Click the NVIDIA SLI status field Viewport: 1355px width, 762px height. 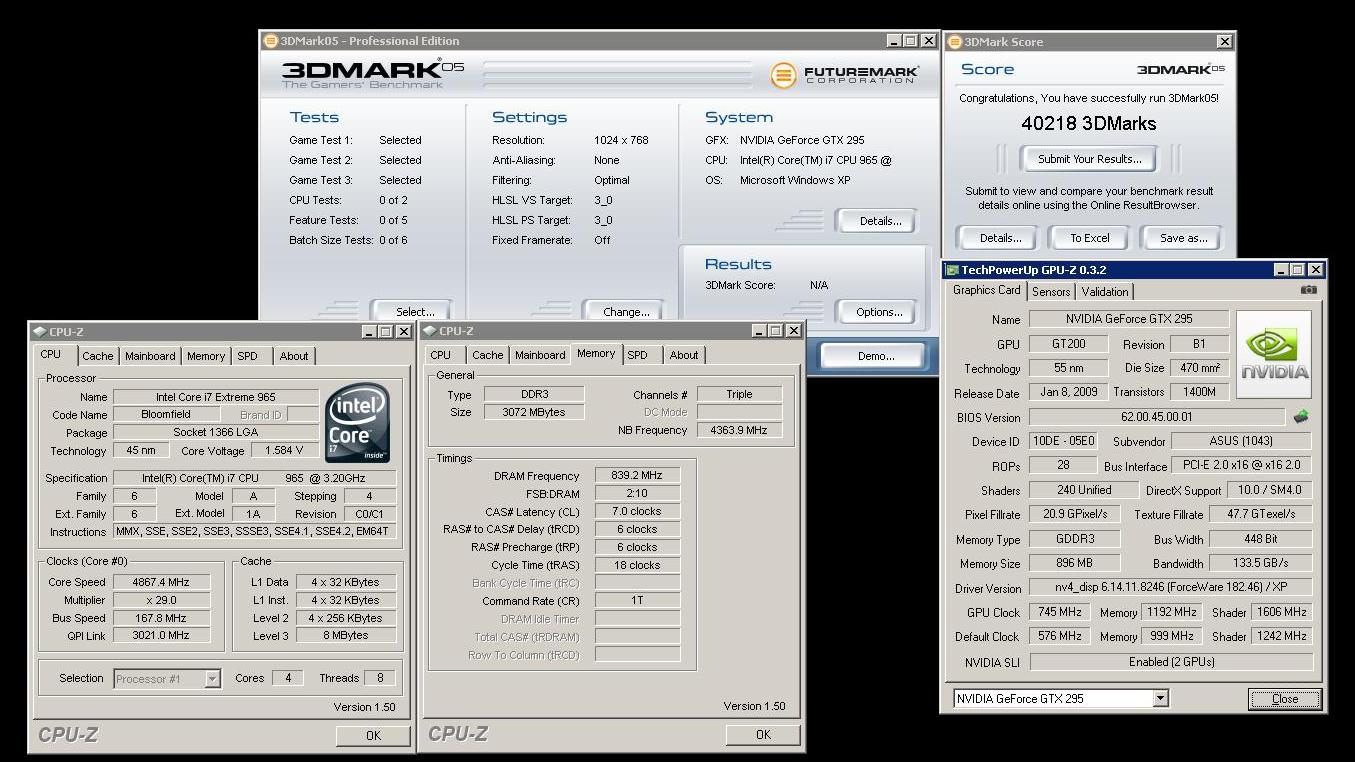(x=1171, y=662)
